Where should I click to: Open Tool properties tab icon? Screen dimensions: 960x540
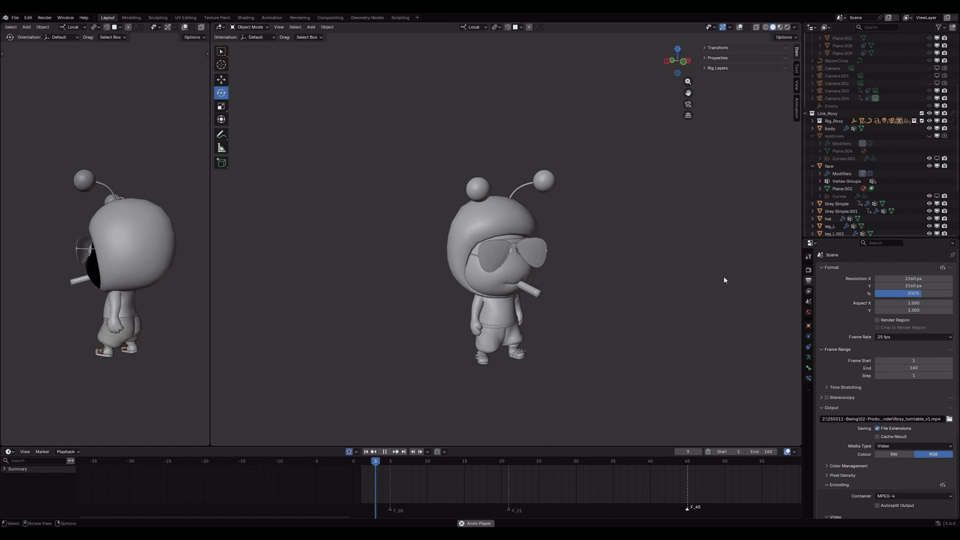click(x=808, y=257)
